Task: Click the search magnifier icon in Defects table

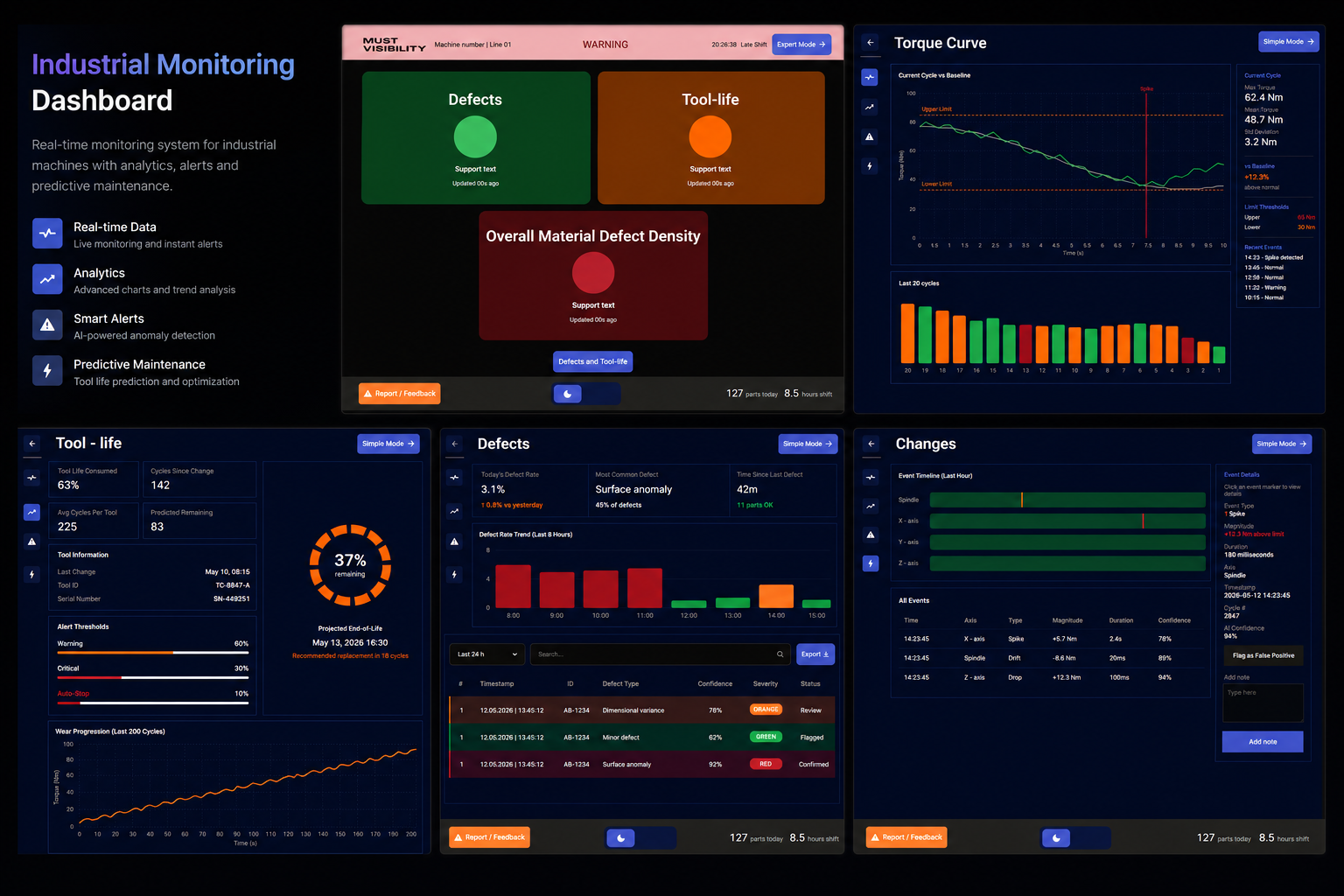Action: [780, 654]
